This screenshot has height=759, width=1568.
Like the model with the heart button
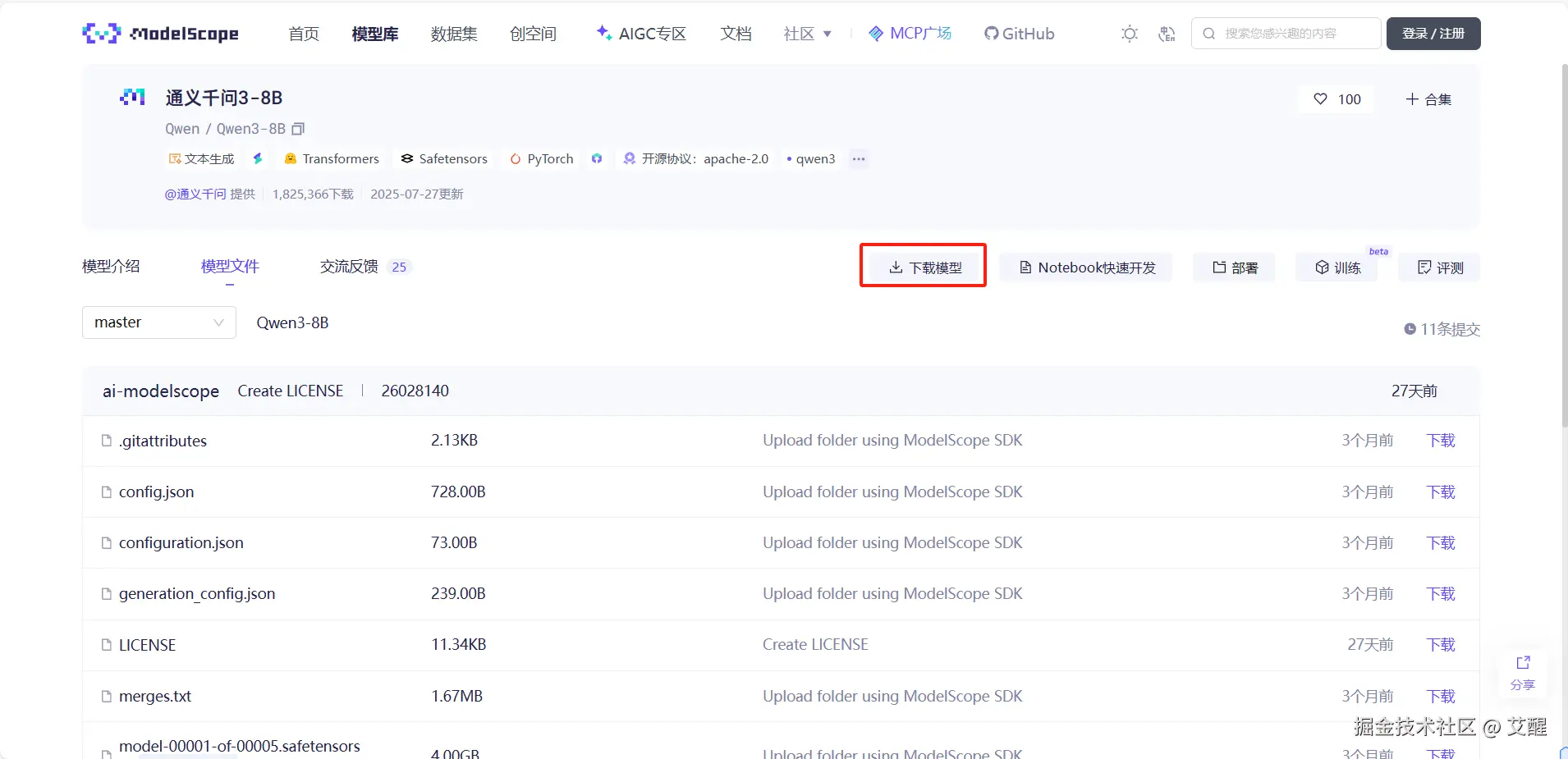1337,99
